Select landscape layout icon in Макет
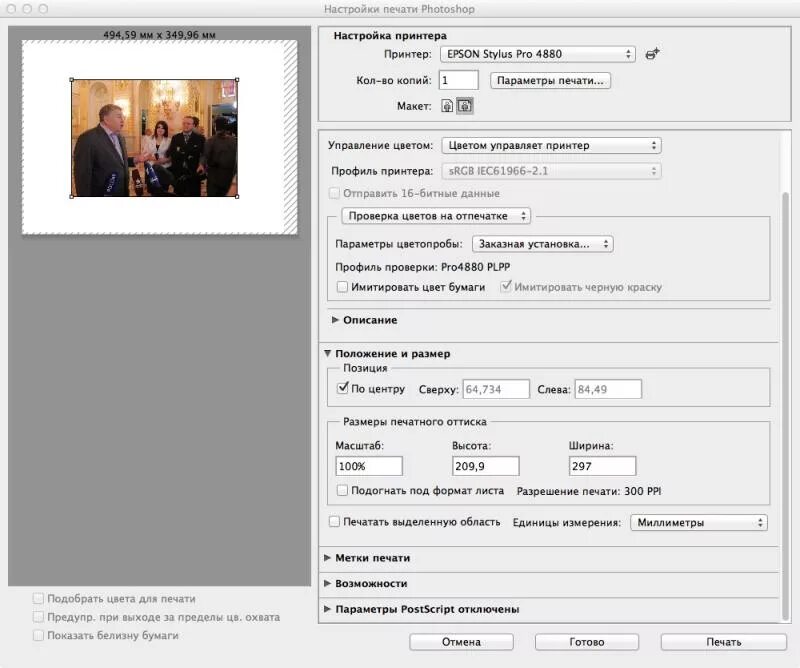Viewport: 800px width, 668px height. pyautogui.click(x=464, y=106)
